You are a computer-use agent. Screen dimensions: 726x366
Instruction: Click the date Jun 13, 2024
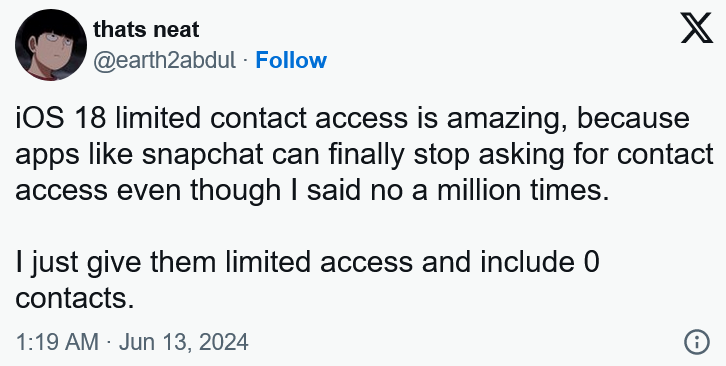tap(183, 342)
